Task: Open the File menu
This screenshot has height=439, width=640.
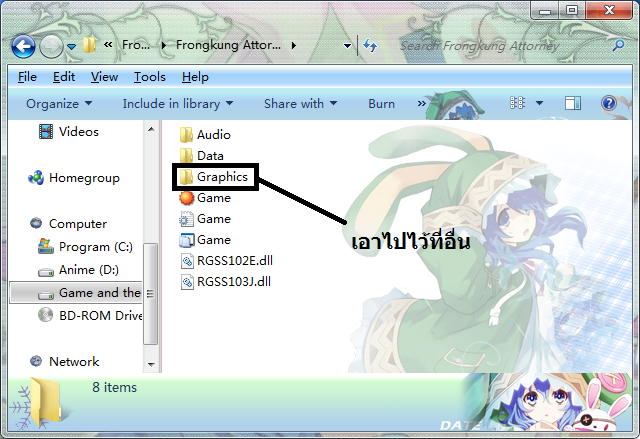Action: [x=27, y=77]
